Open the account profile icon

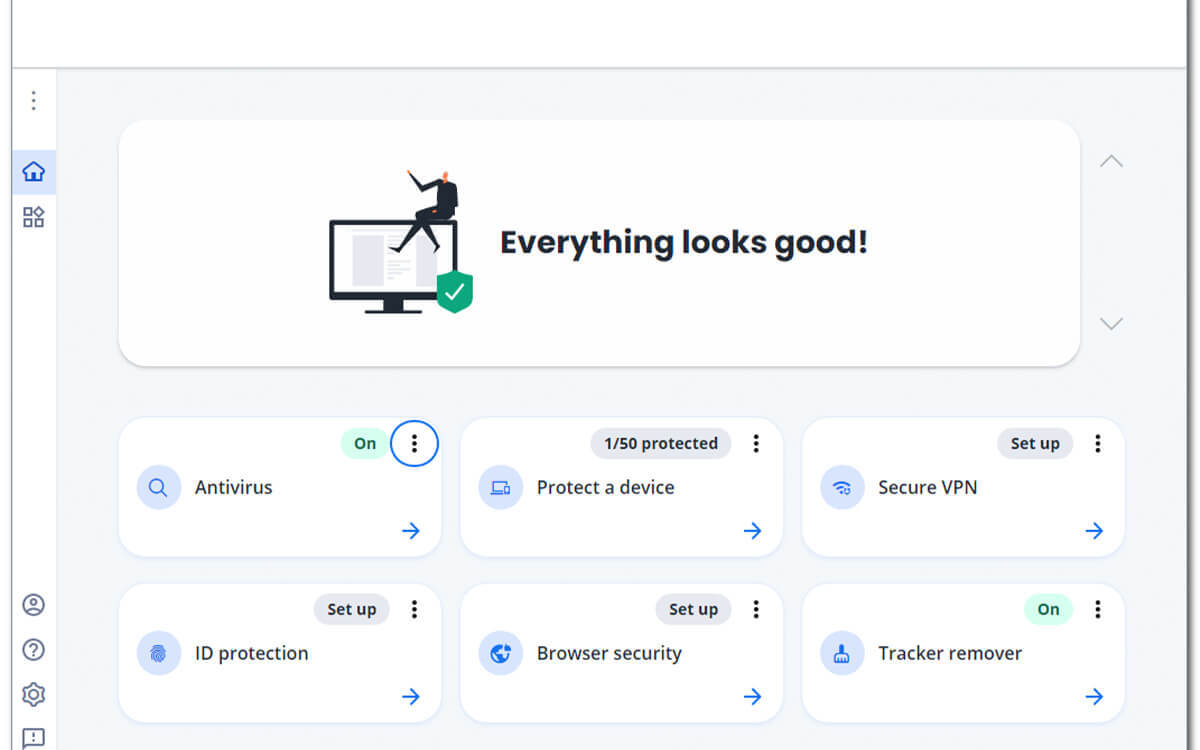click(33, 605)
